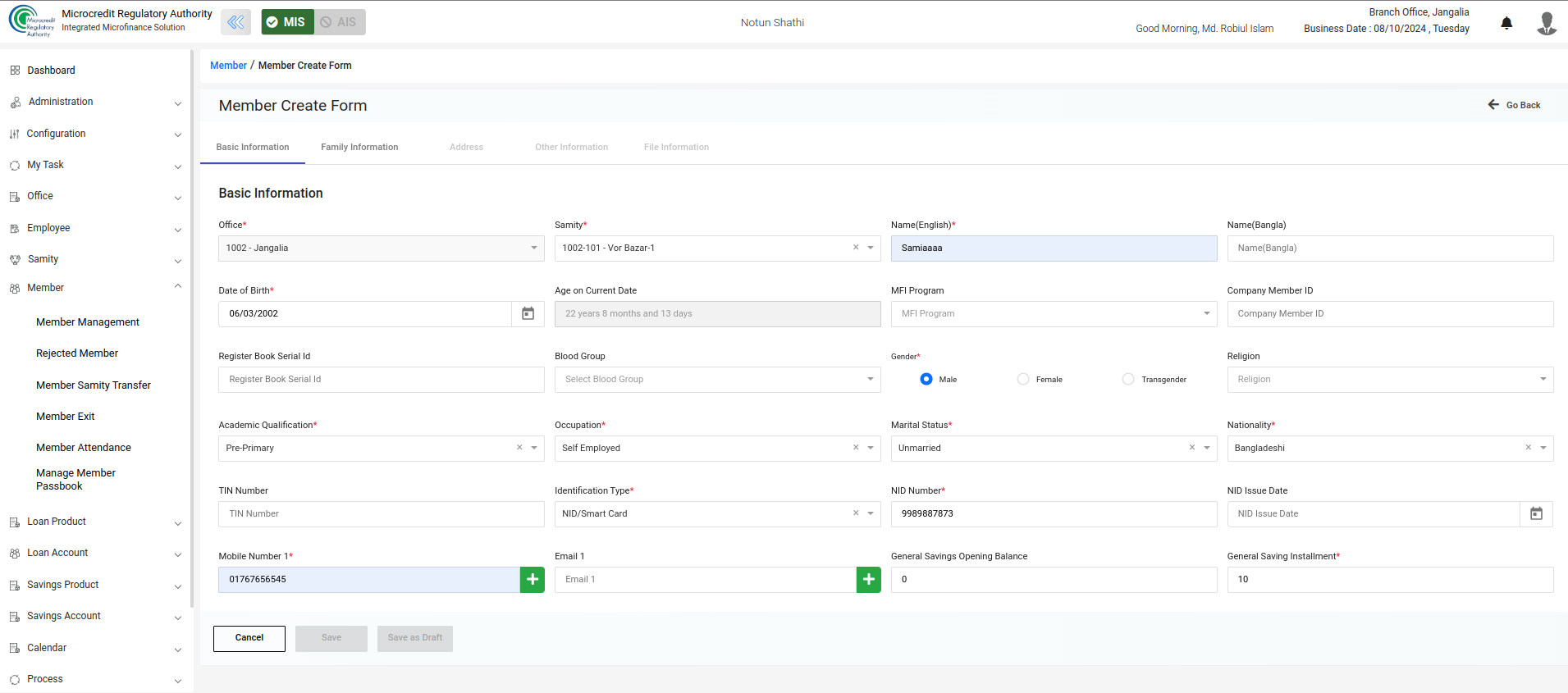Click the Name(Bangla) input field

[1390, 248]
